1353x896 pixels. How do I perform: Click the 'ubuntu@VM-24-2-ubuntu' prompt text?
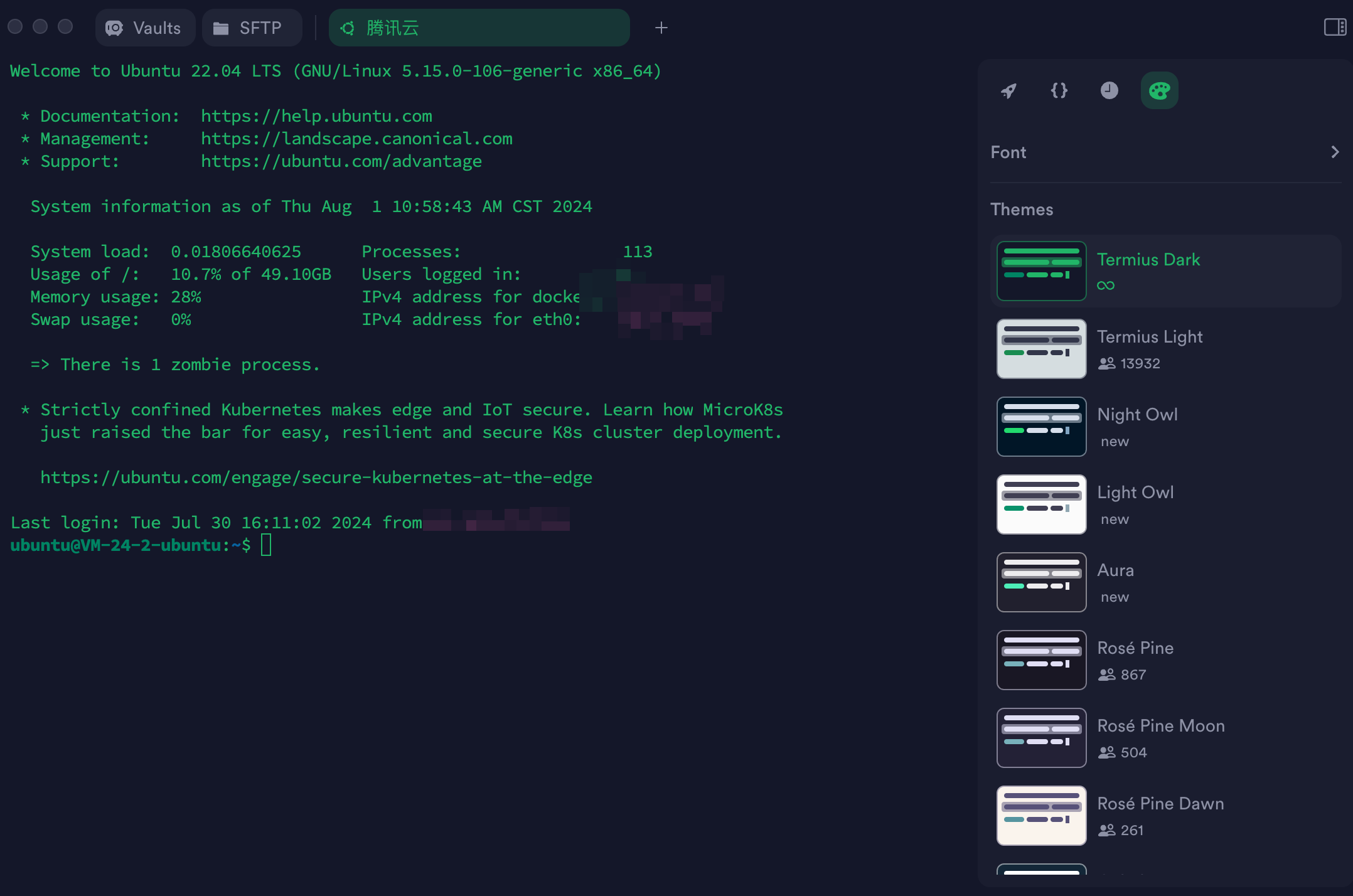point(115,545)
